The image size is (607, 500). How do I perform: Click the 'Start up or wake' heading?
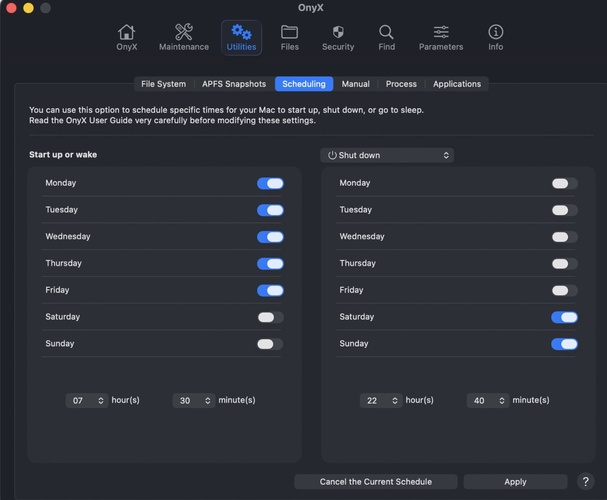pos(63,155)
